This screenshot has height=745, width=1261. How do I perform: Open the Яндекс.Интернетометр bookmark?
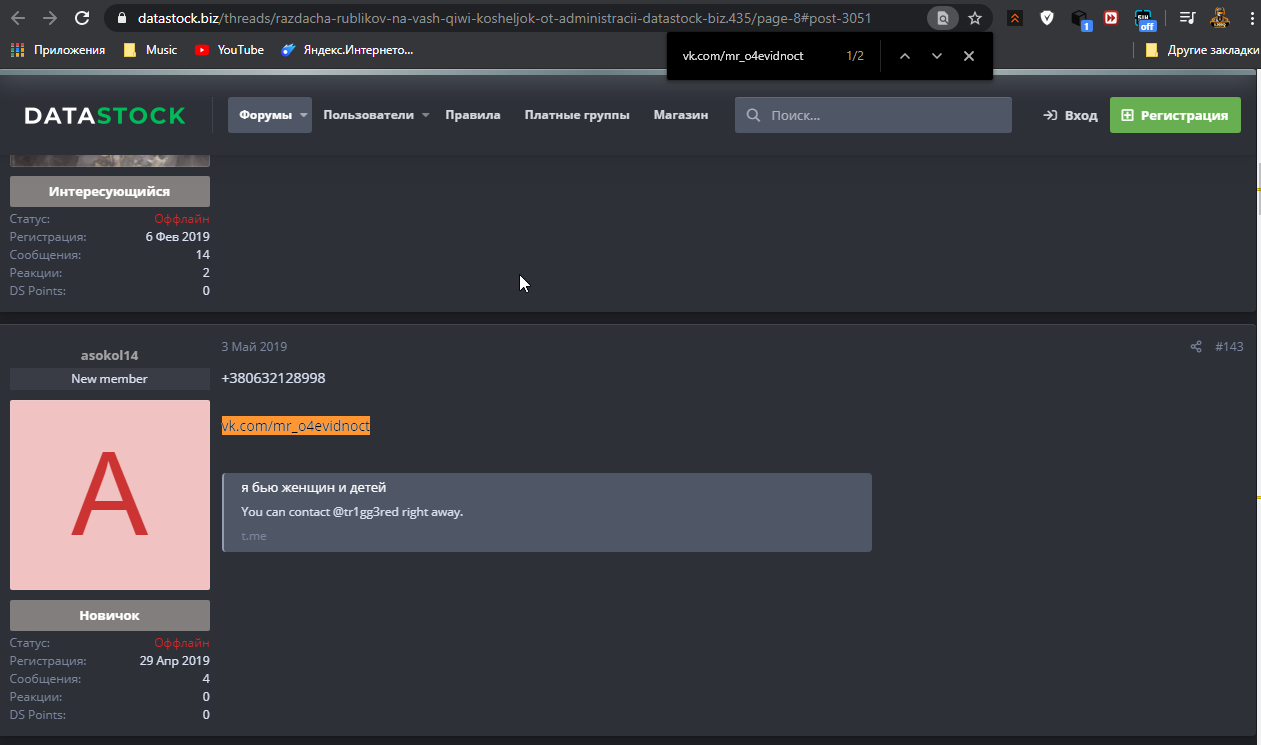347,50
